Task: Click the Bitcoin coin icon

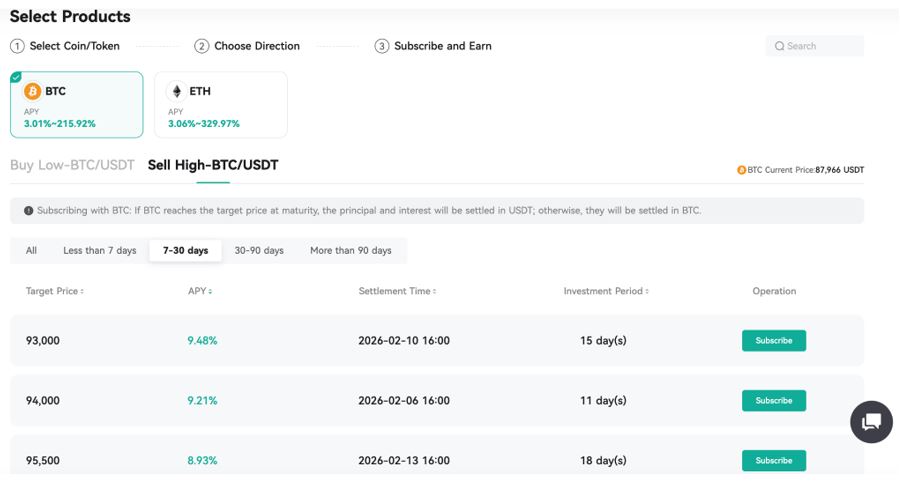Action: pos(33,91)
